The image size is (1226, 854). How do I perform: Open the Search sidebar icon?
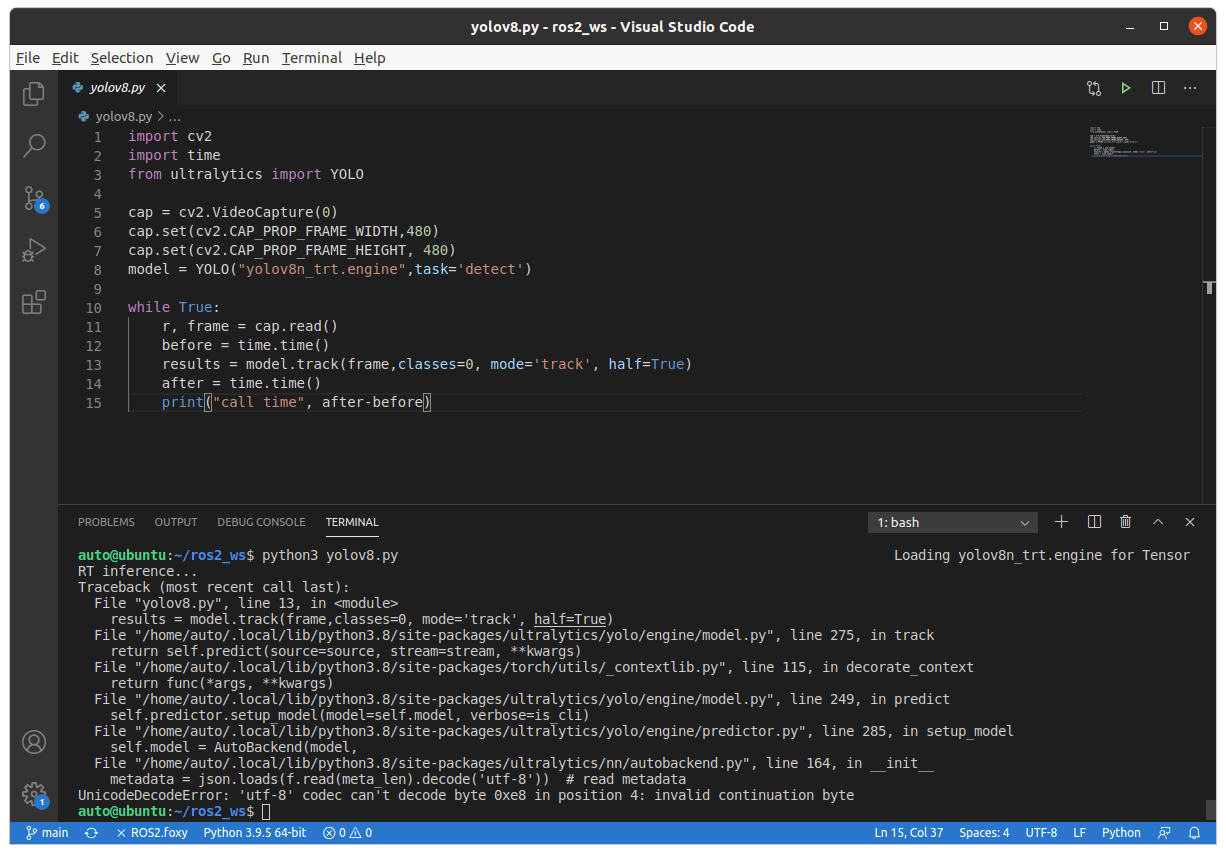33,145
